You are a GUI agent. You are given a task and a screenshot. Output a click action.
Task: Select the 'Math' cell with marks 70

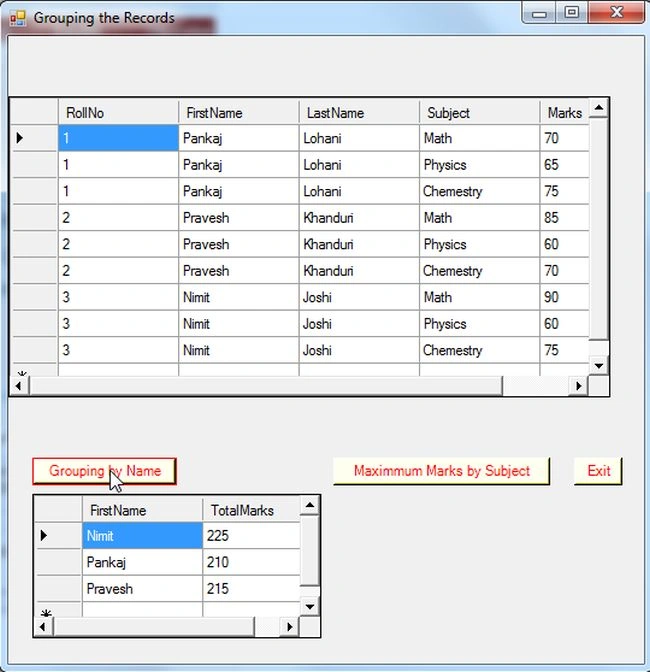click(x=479, y=138)
